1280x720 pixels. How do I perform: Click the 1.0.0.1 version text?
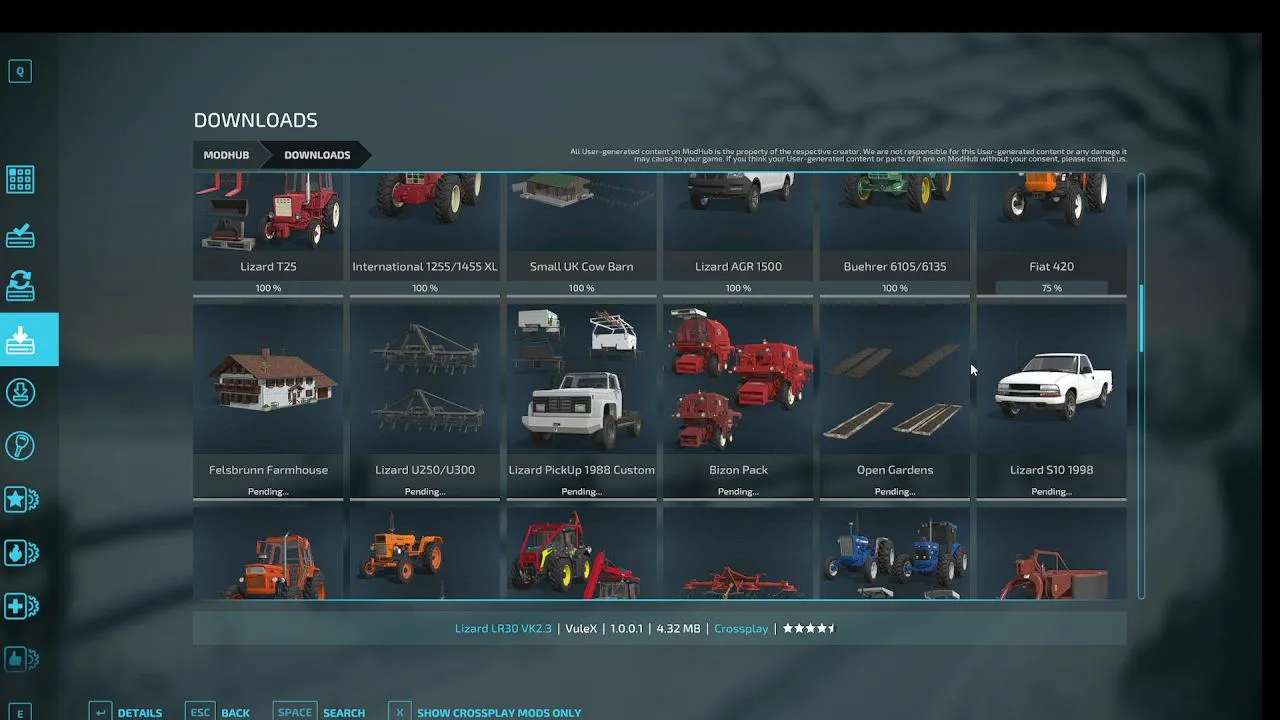click(627, 629)
